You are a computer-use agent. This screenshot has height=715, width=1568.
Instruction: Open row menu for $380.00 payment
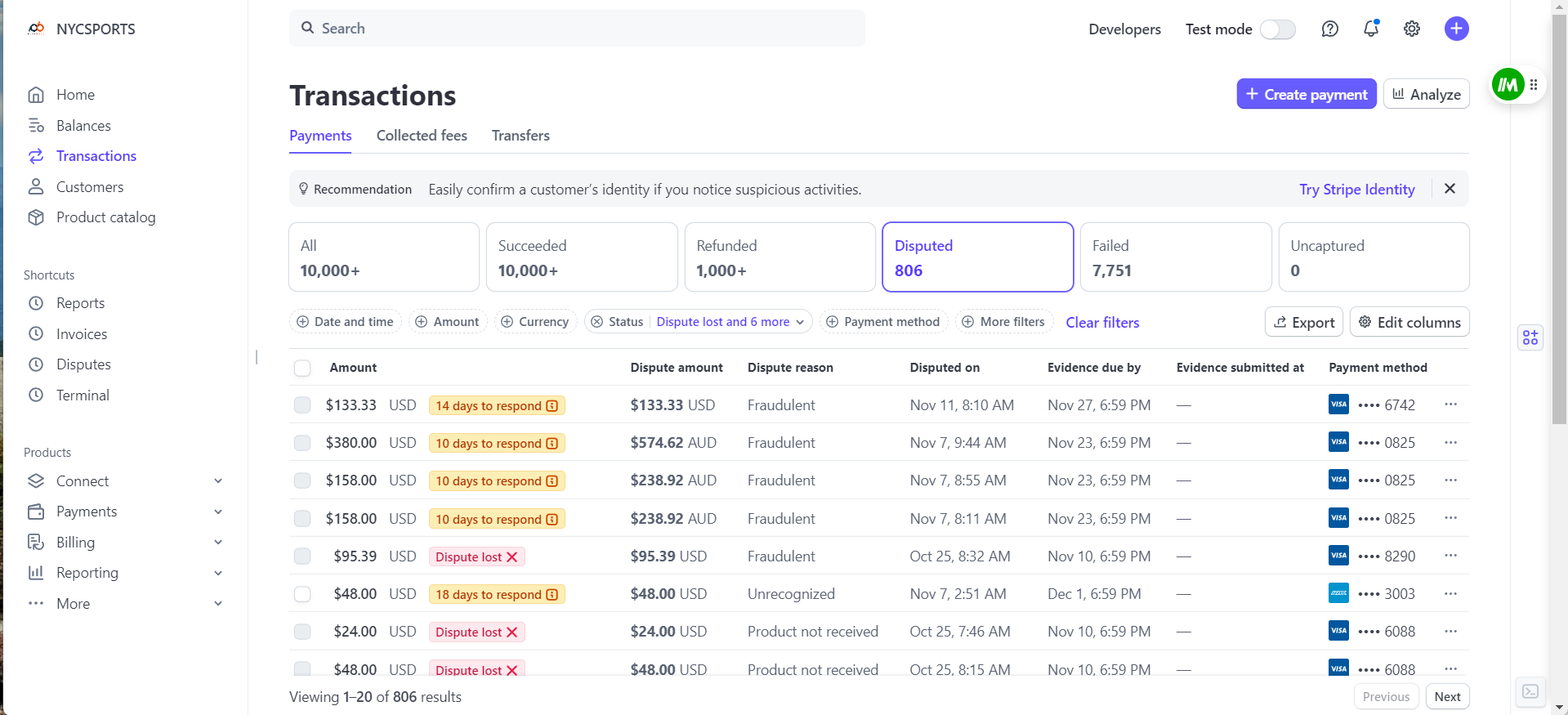[x=1451, y=442]
